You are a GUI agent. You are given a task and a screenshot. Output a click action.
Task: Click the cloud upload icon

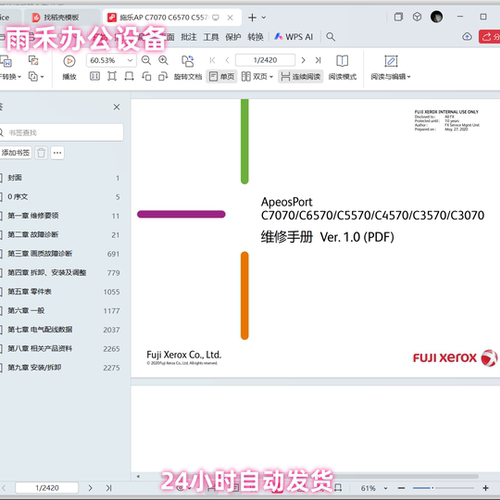[x=467, y=37]
